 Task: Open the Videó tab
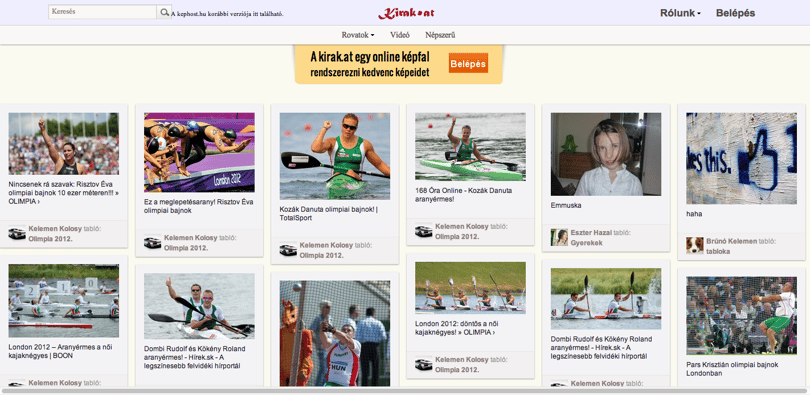(400, 35)
